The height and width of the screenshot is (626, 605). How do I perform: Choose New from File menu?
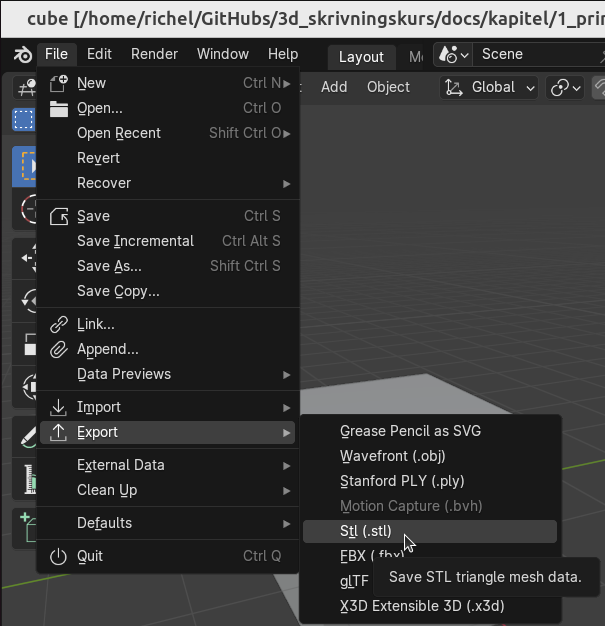click(168, 83)
